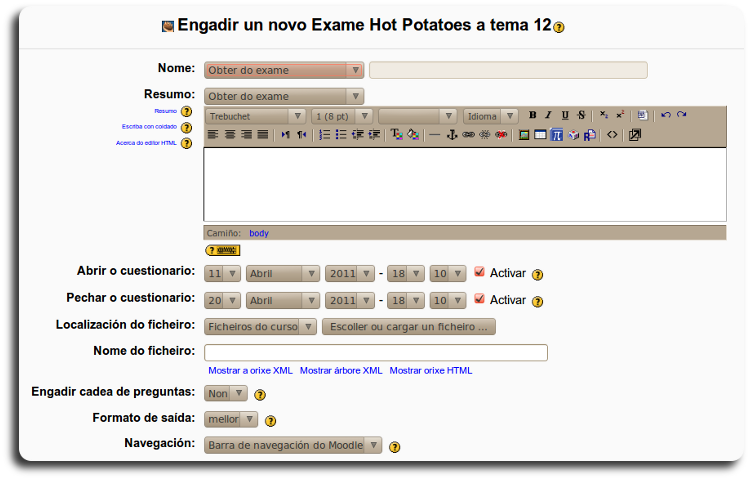Justify text in editor

pos(263,135)
